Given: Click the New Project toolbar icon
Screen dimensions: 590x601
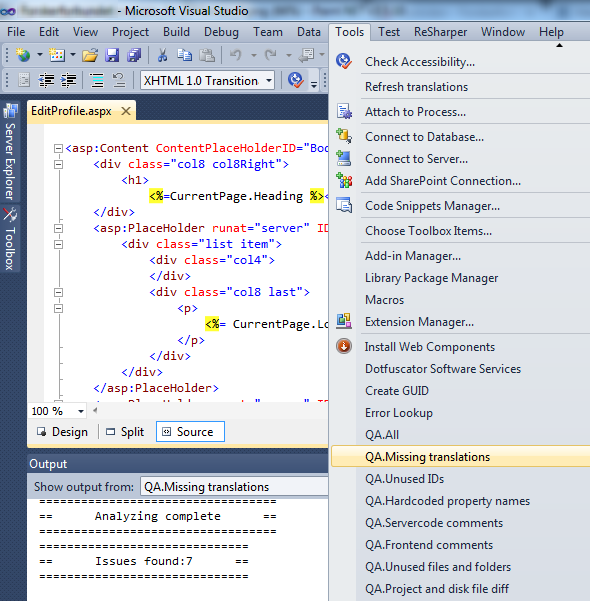Looking at the screenshot, I should pyautogui.click(x=23, y=56).
